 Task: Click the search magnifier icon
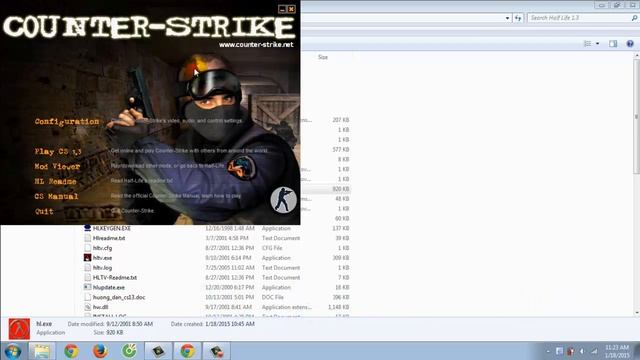[x=634, y=18]
